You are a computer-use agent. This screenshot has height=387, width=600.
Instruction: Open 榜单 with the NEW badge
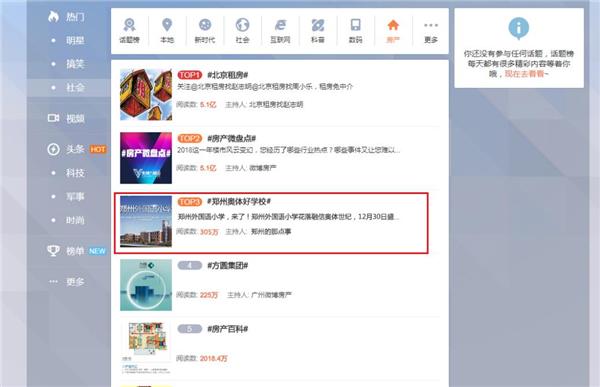point(77,251)
